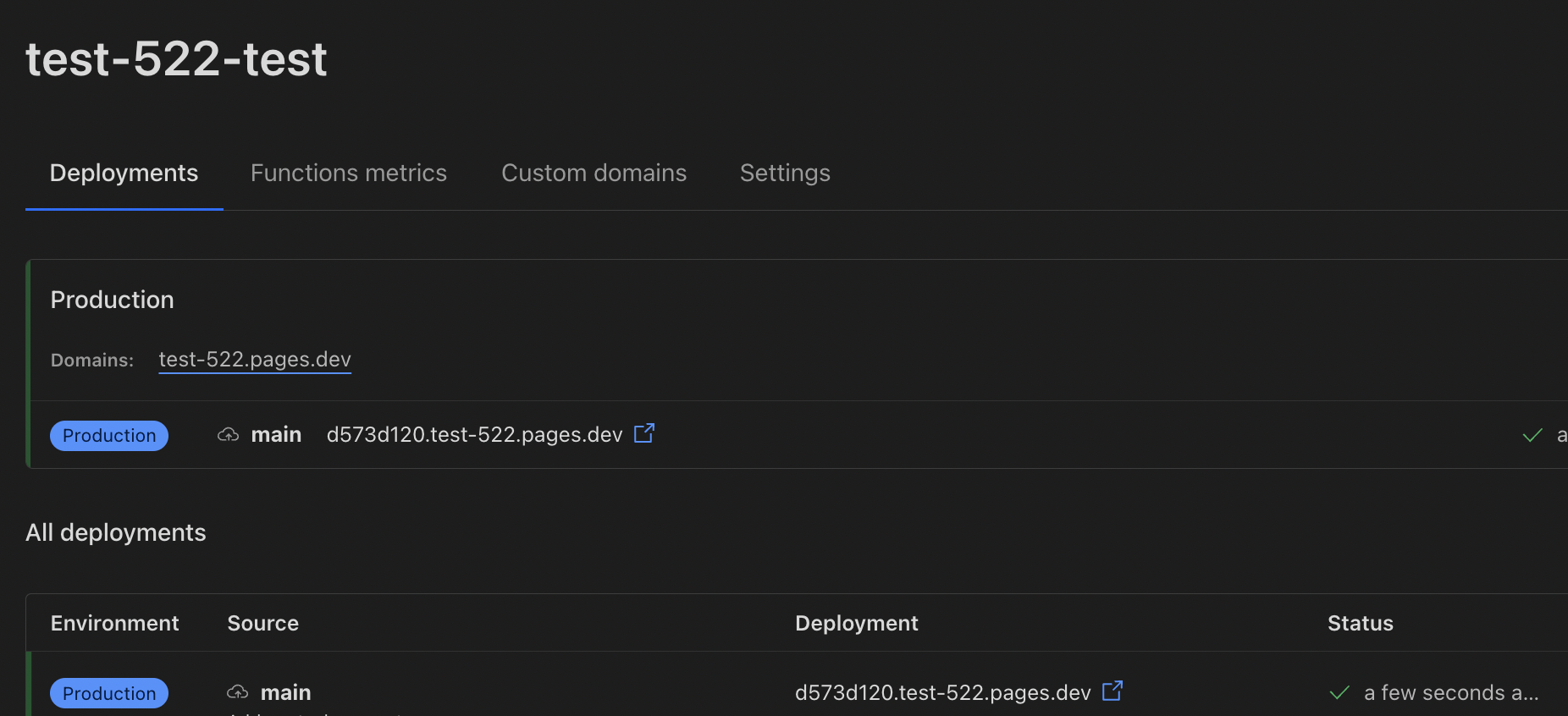Click status checkmark in deployments table row
The width and height of the screenshot is (1568, 716).
tap(1339, 693)
